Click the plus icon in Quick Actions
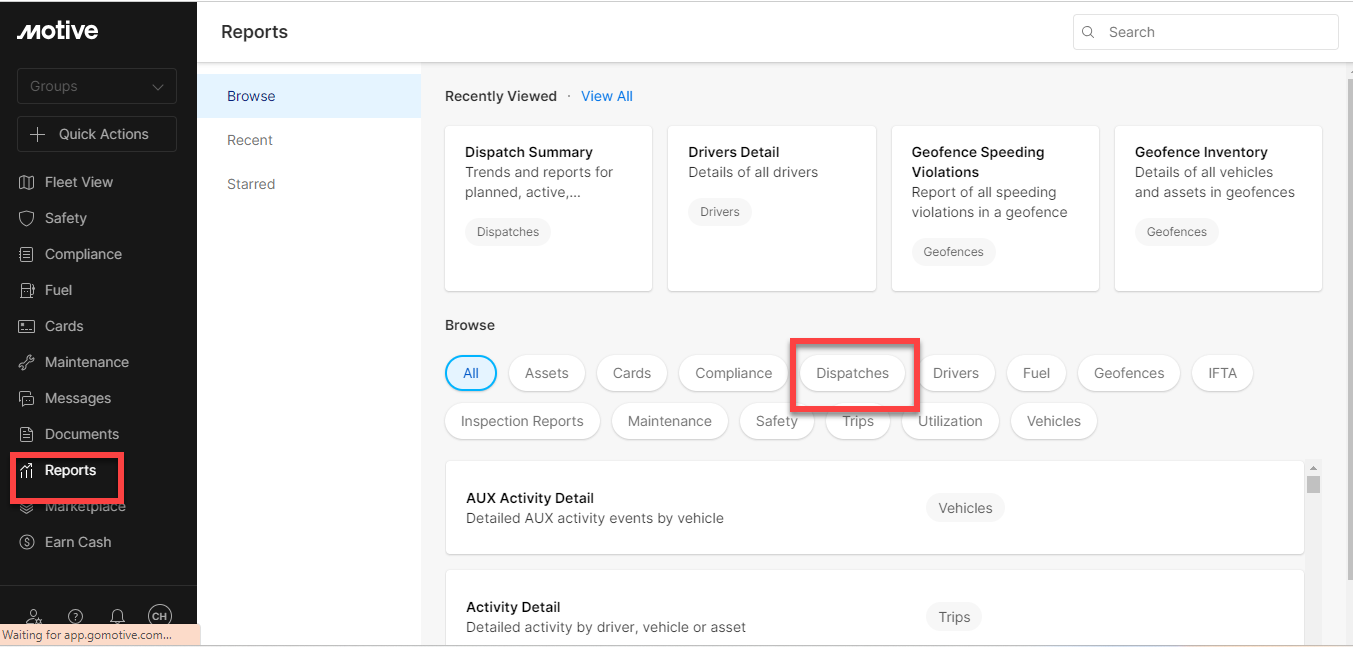This screenshot has height=647, width=1353. 38,134
